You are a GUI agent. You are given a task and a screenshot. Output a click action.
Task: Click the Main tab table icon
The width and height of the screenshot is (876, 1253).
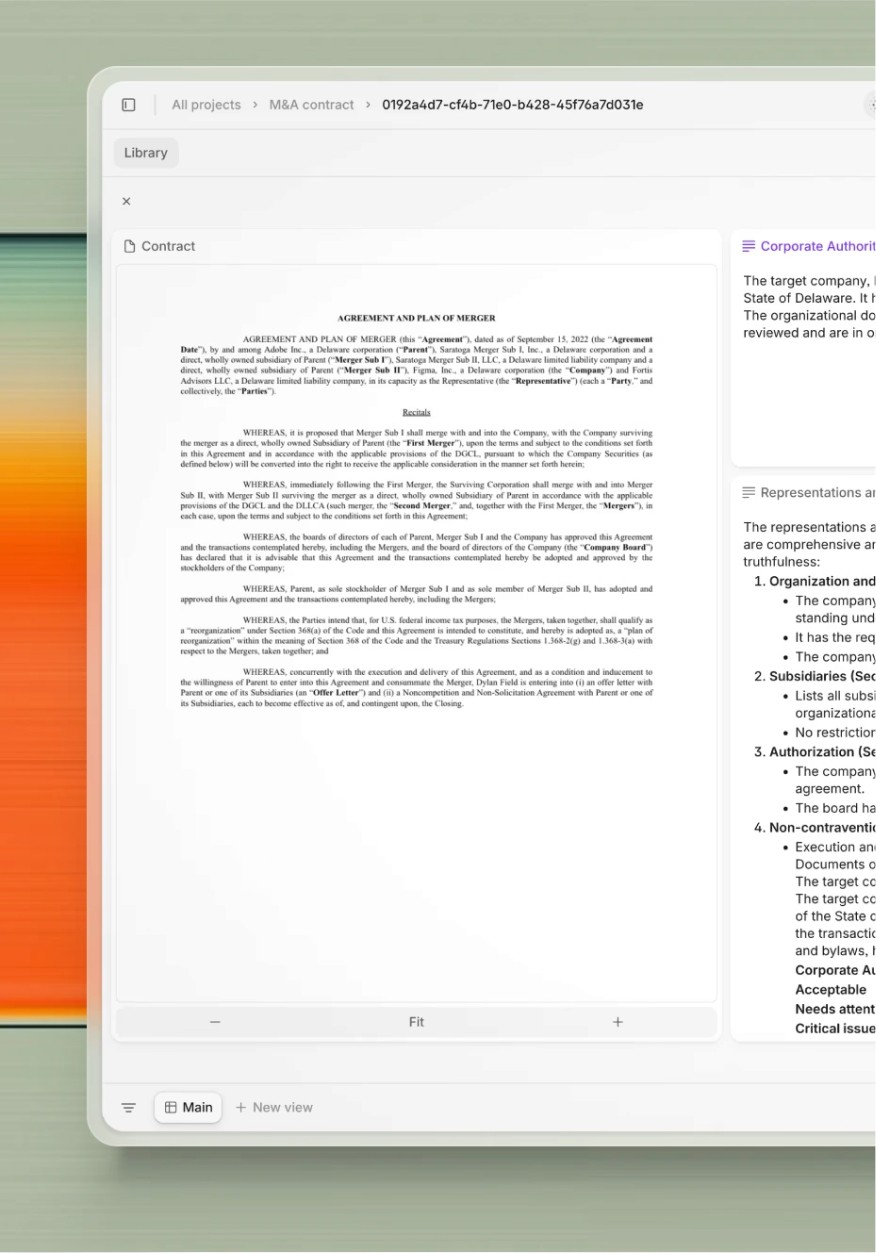171,1107
